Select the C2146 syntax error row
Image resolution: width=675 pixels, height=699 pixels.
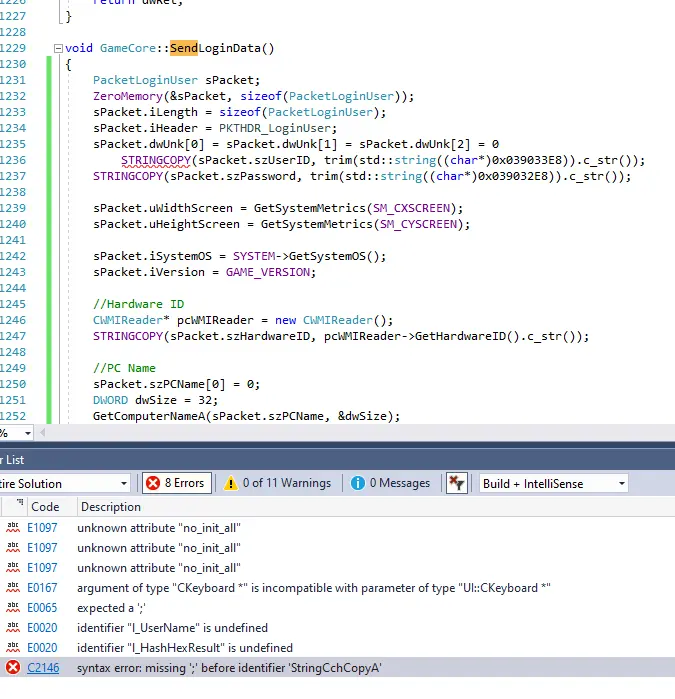pyautogui.click(x=338, y=668)
